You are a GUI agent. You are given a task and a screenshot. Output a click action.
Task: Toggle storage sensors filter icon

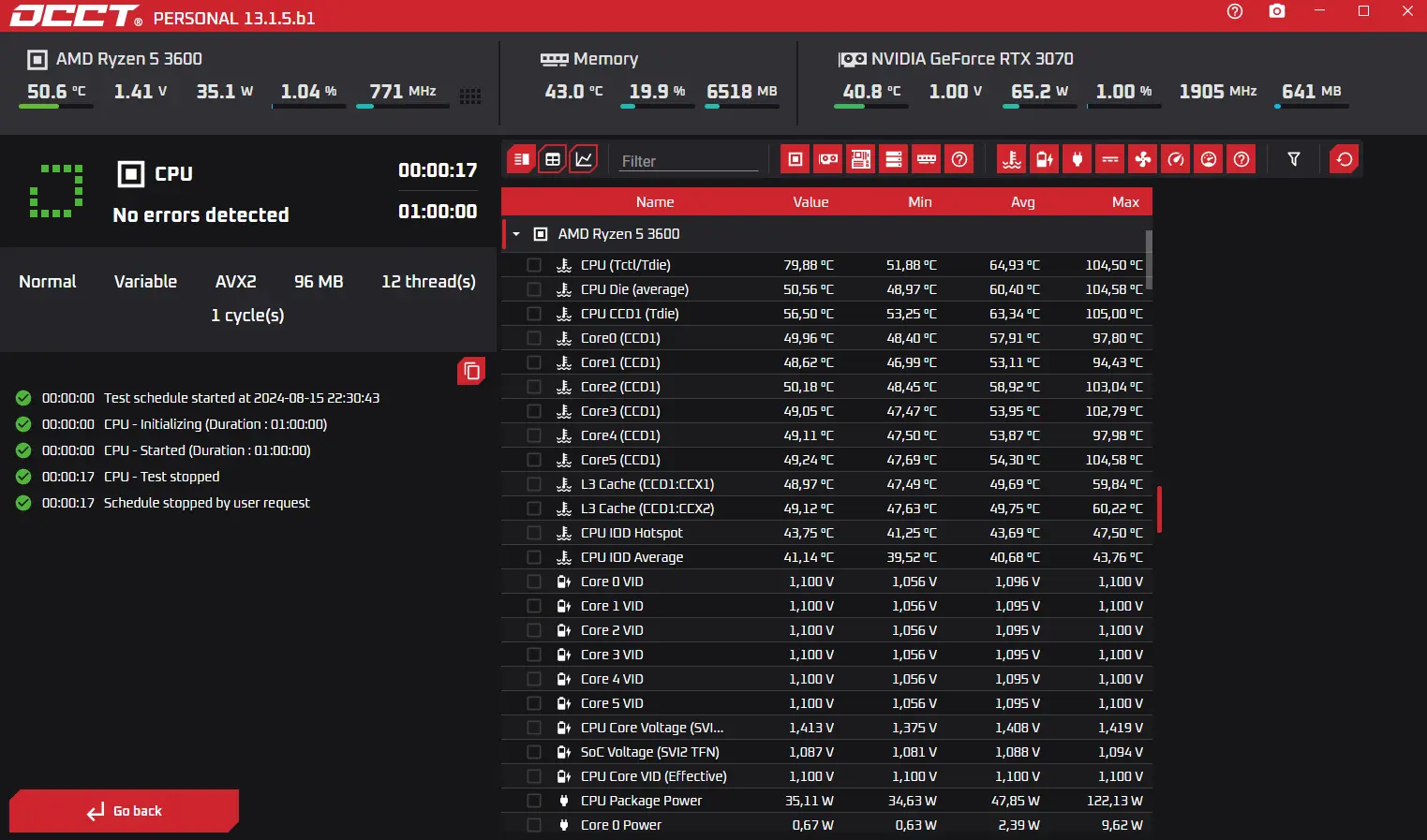coord(894,159)
